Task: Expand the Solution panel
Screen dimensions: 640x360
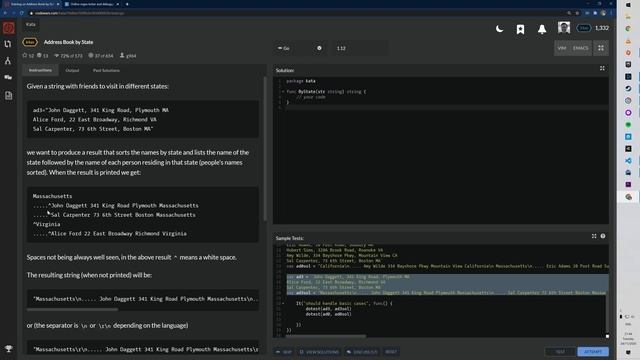Action: [x=602, y=68]
